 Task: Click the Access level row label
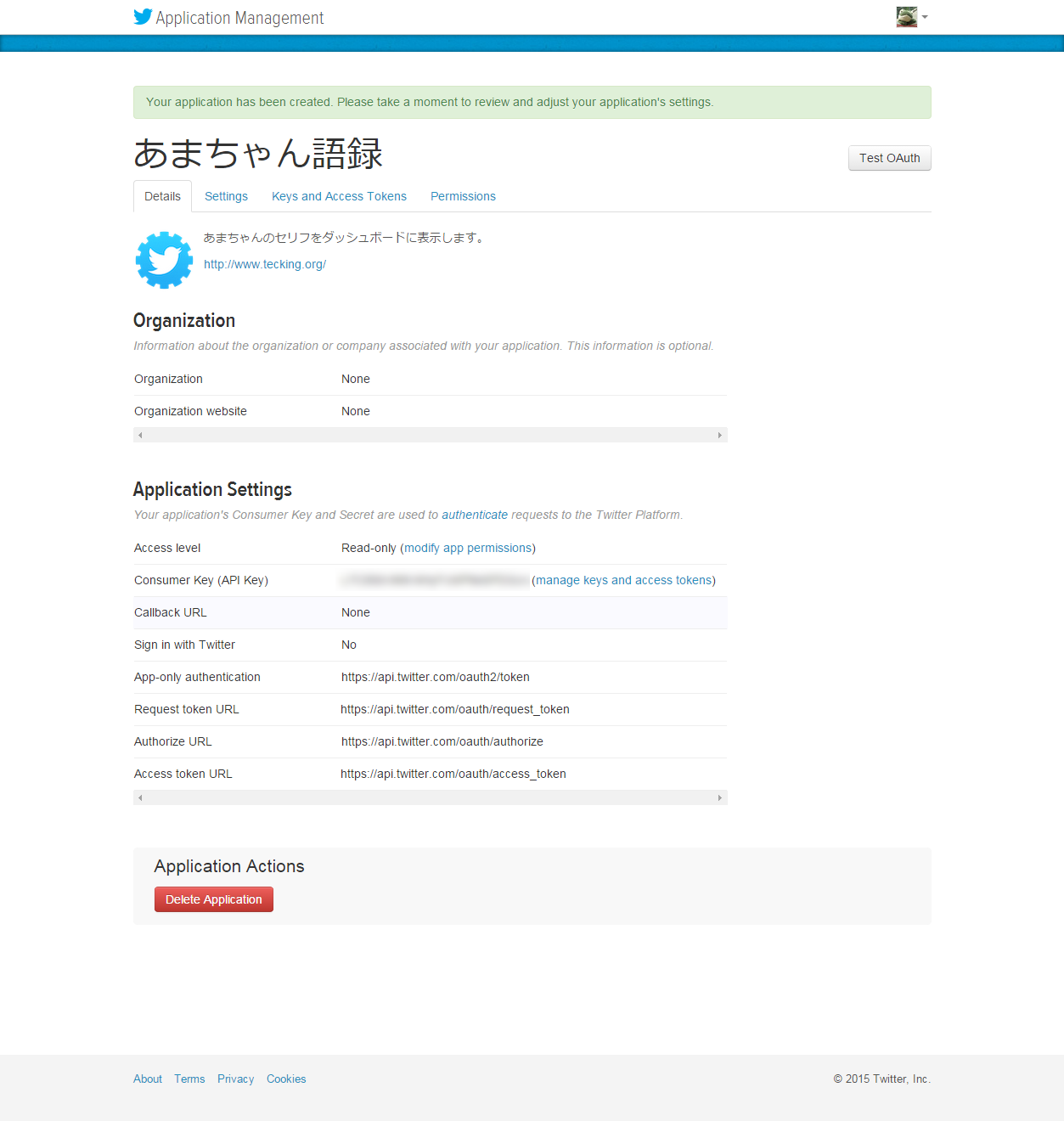(x=167, y=548)
